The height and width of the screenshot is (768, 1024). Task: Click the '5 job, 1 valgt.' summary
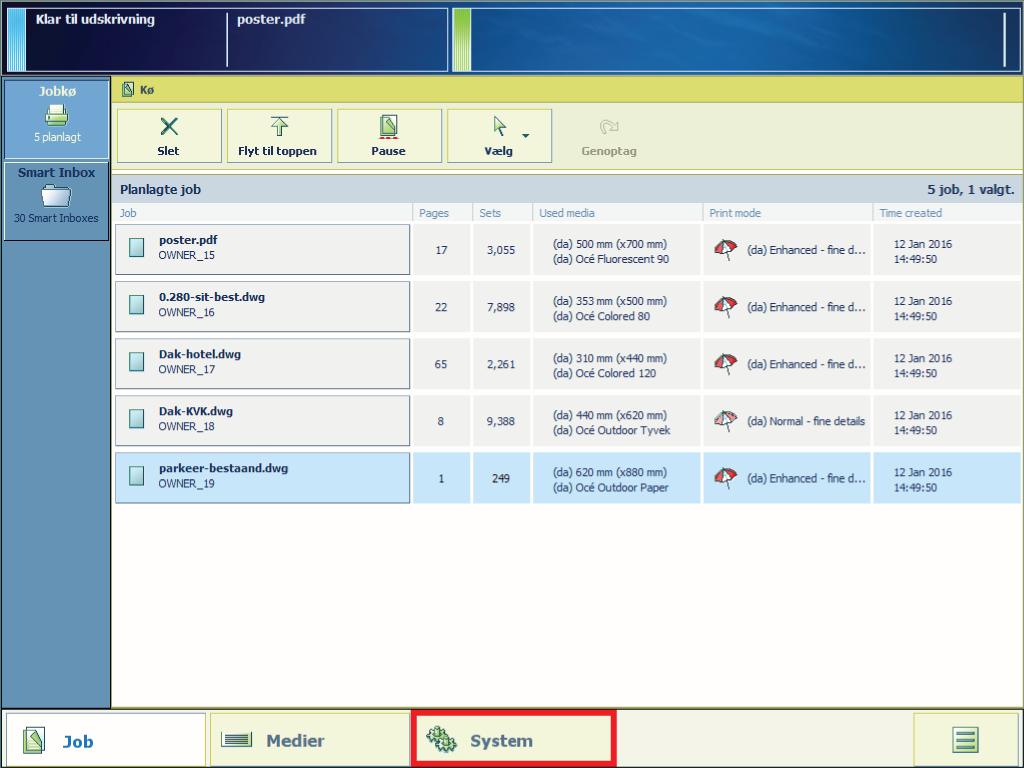pyautogui.click(x=970, y=189)
